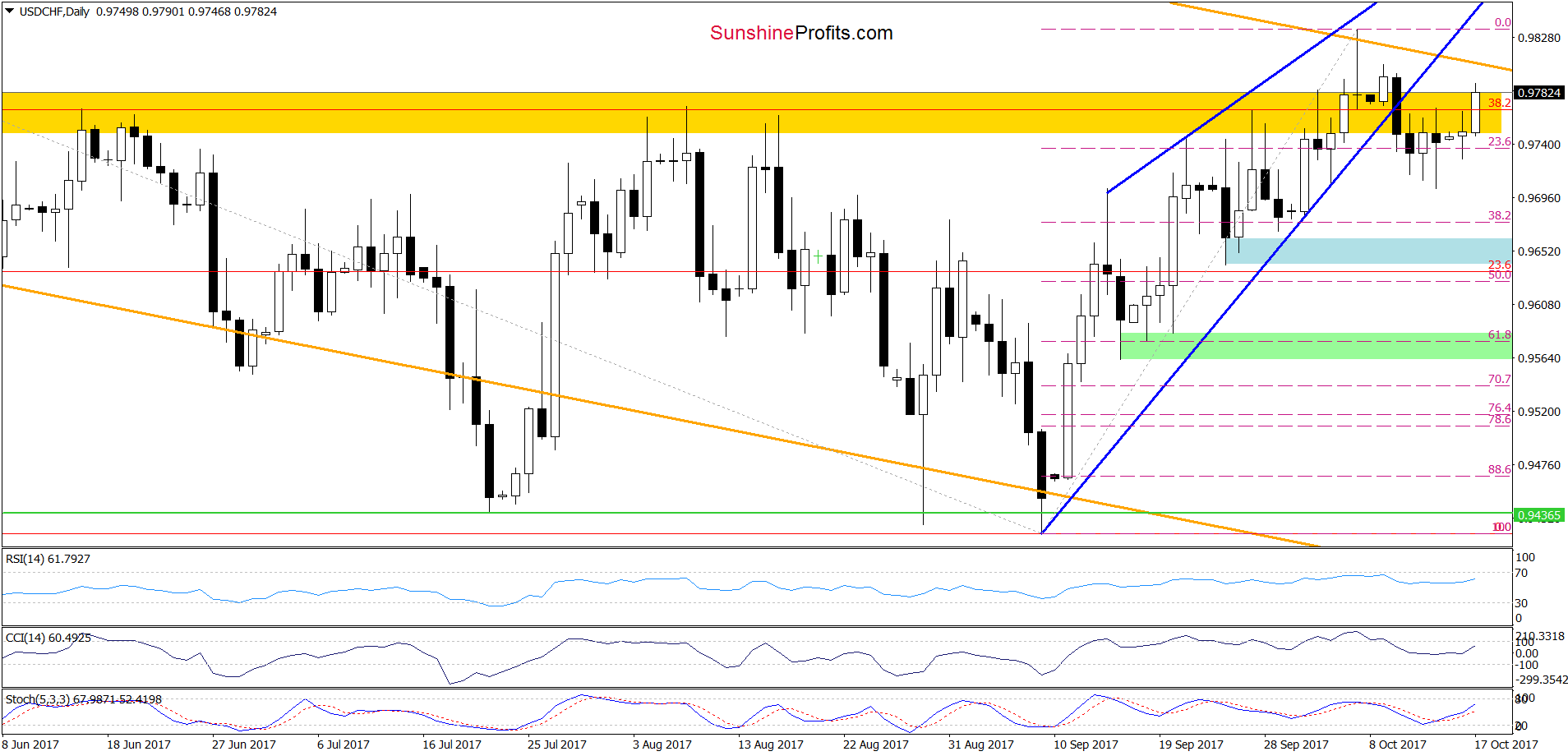Viewport: 1568px width, 756px height.
Task: Click the 10 Sep 2017 date label
Action: click(1086, 744)
